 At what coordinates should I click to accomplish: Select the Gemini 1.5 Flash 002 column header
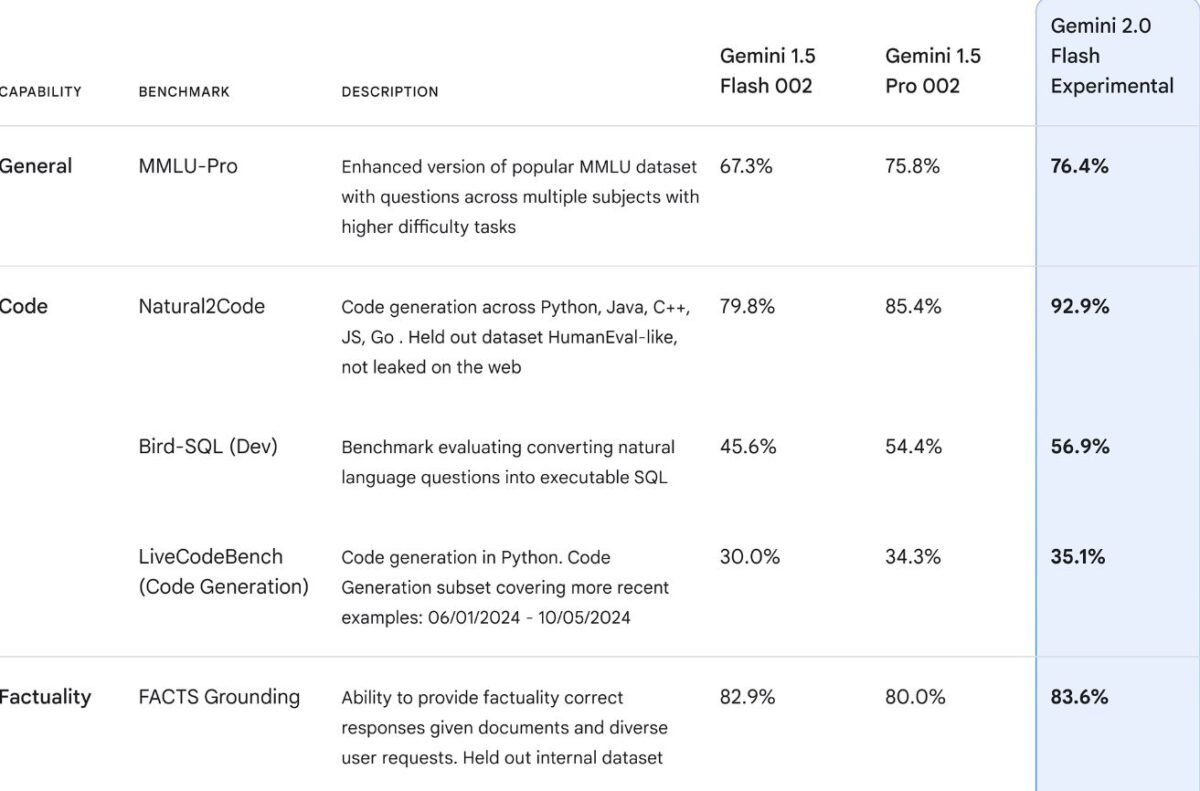[767, 71]
